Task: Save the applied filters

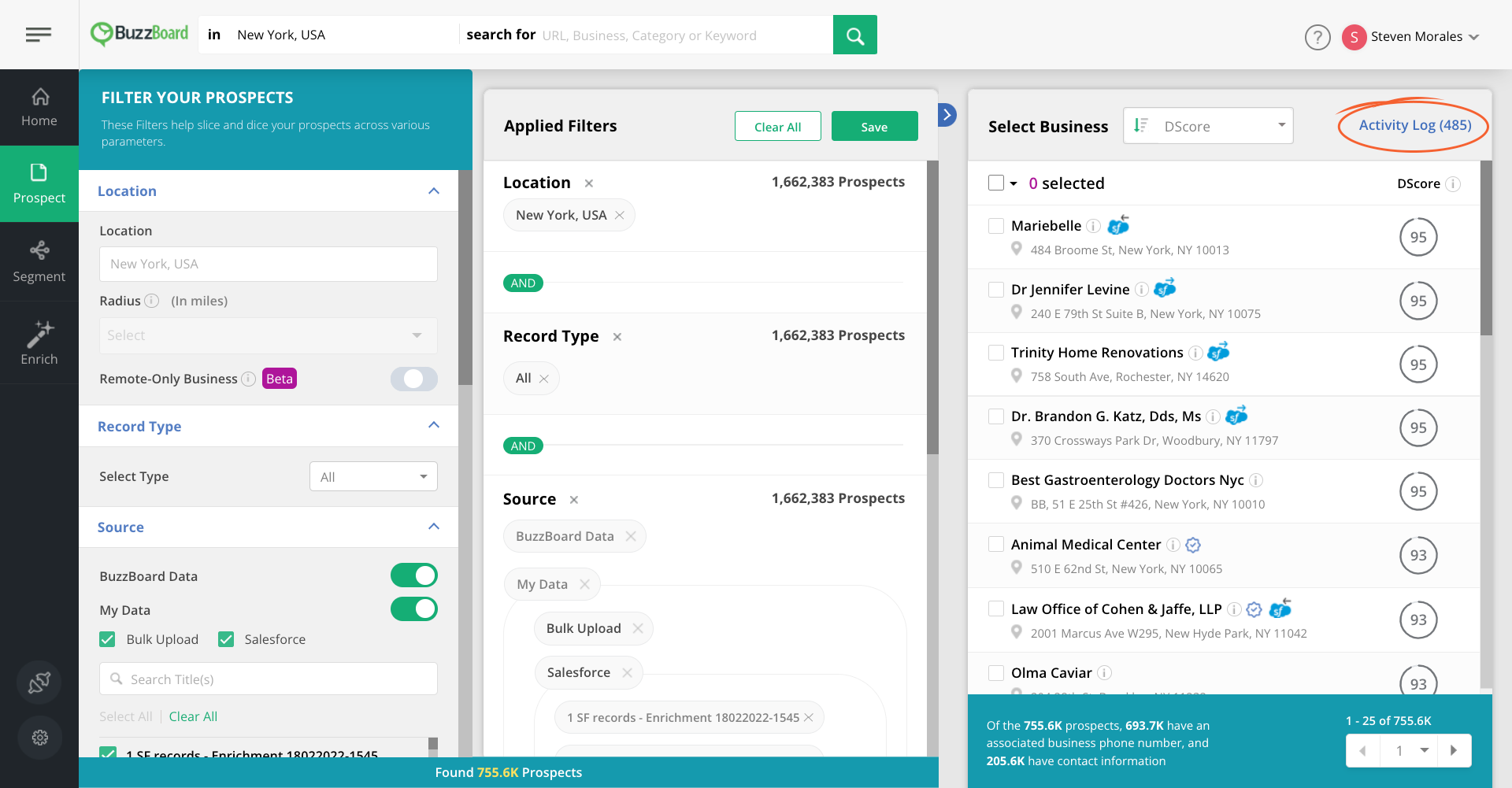Action: [x=874, y=127]
